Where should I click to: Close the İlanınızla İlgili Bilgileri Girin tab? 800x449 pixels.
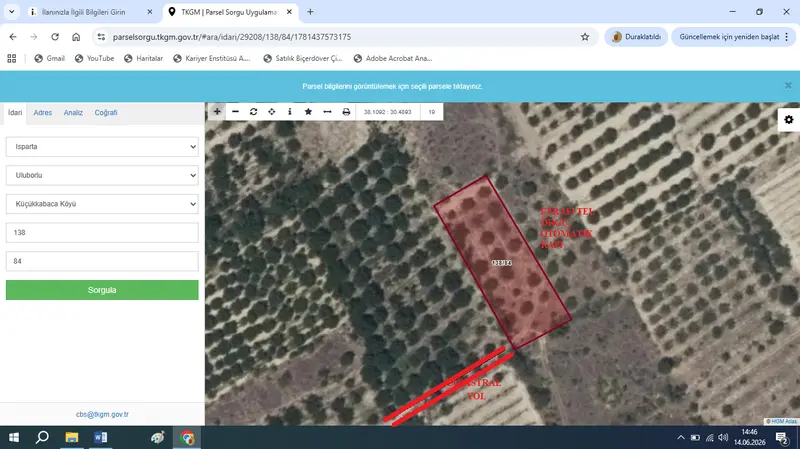[x=149, y=12]
